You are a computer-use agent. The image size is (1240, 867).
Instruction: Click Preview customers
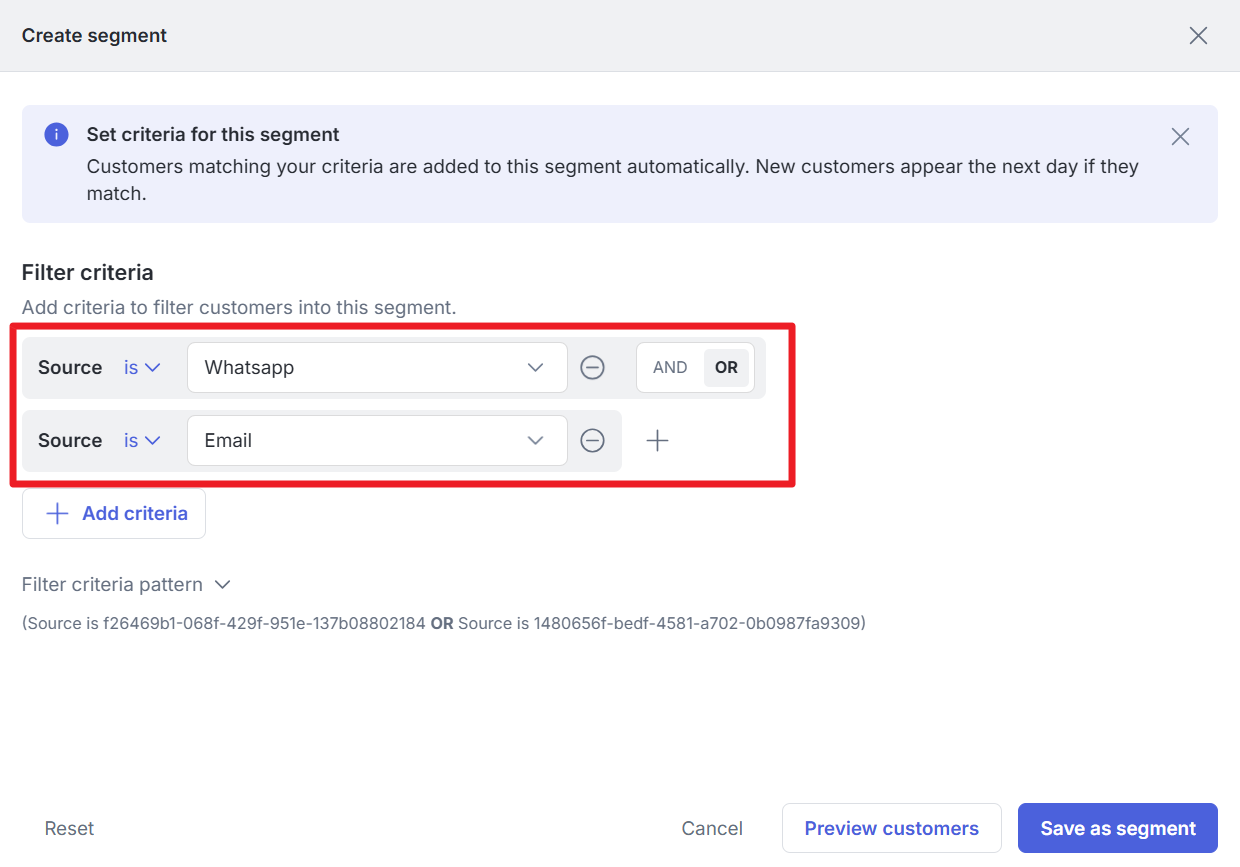pos(891,828)
